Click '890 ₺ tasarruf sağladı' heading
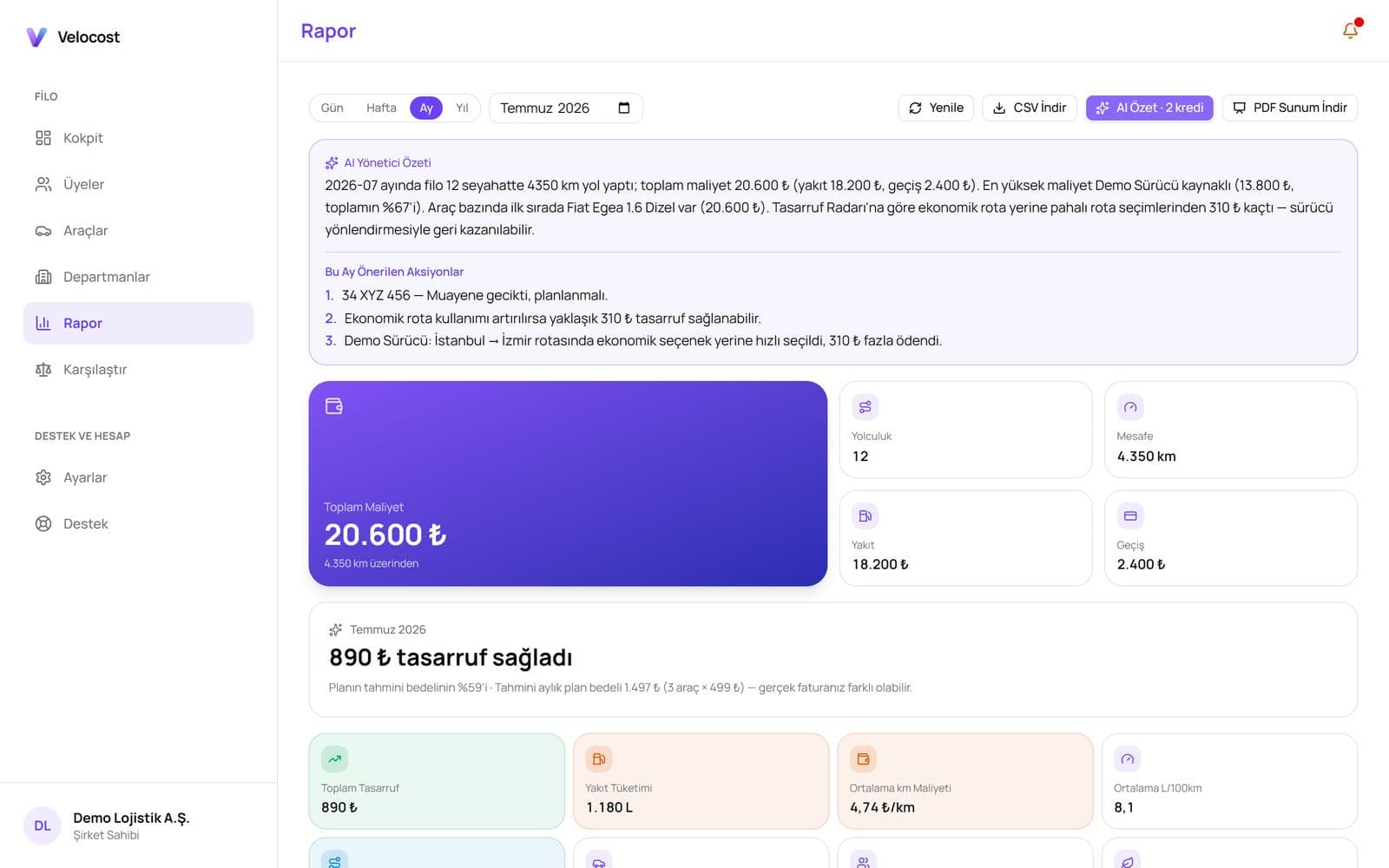 tap(451, 658)
